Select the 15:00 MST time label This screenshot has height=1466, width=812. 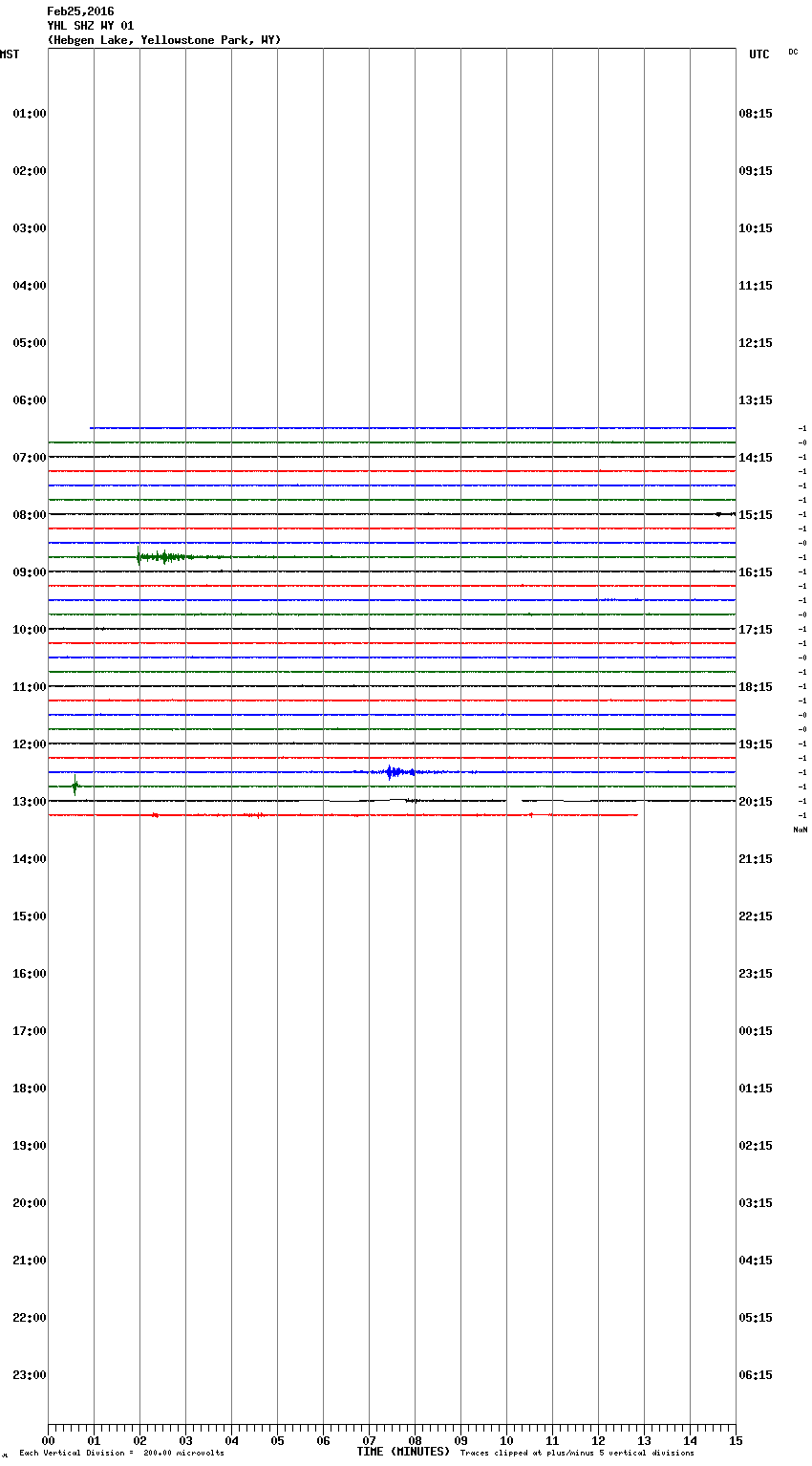click(30, 916)
